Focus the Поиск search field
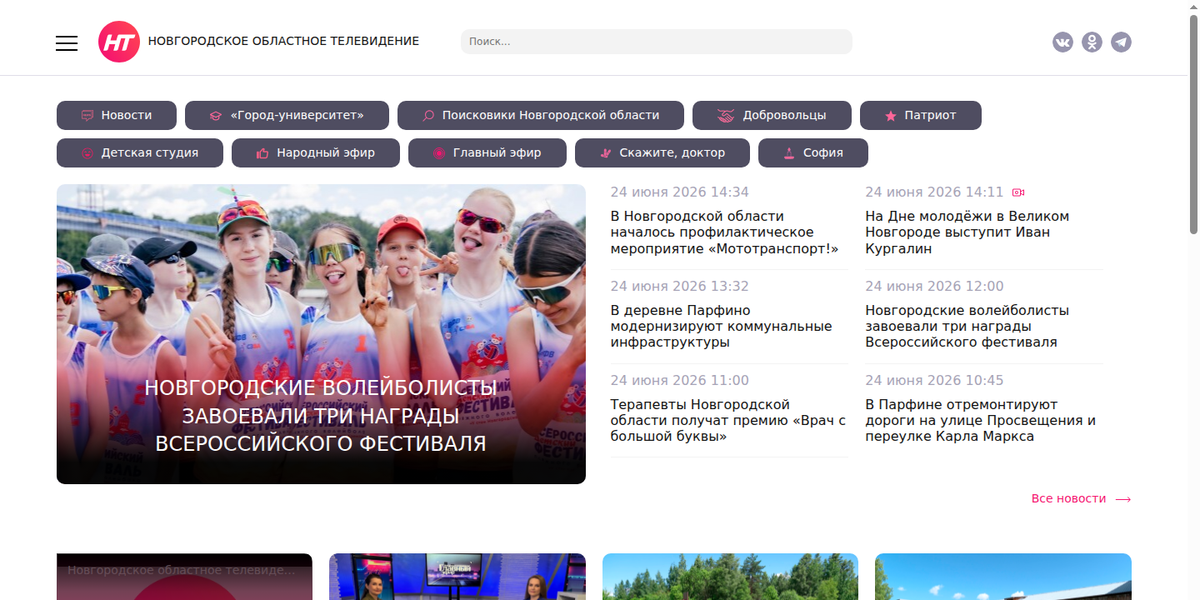The image size is (1200, 600). pyautogui.click(x=656, y=42)
